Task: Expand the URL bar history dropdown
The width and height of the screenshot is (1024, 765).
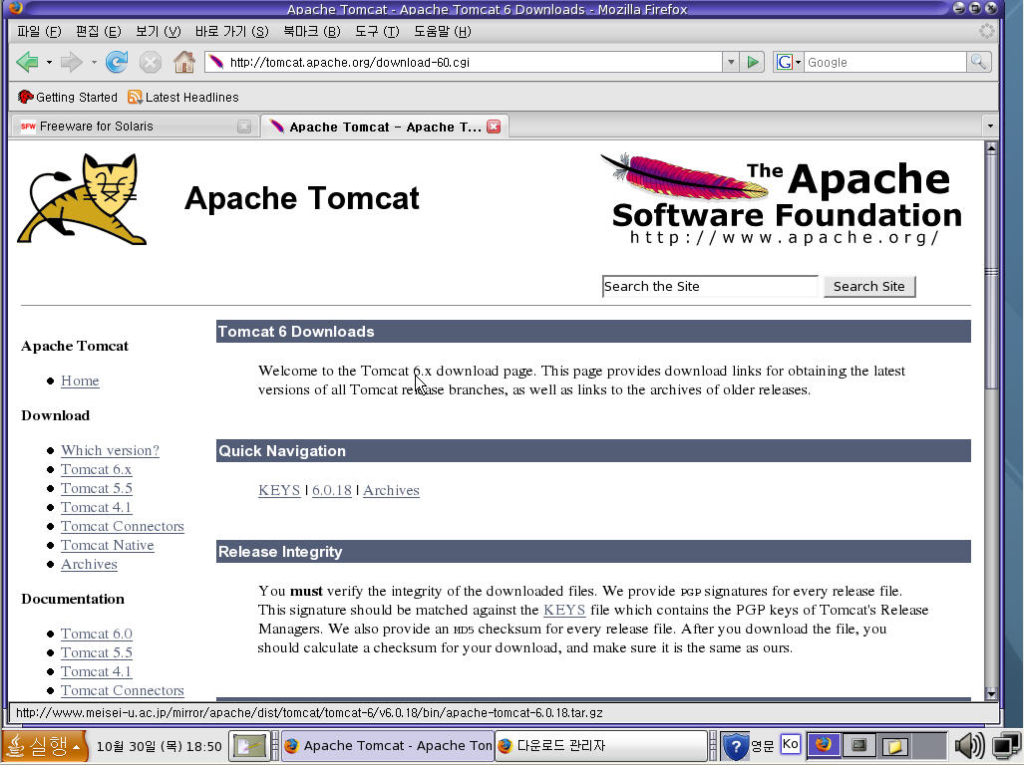Action: tap(731, 62)
